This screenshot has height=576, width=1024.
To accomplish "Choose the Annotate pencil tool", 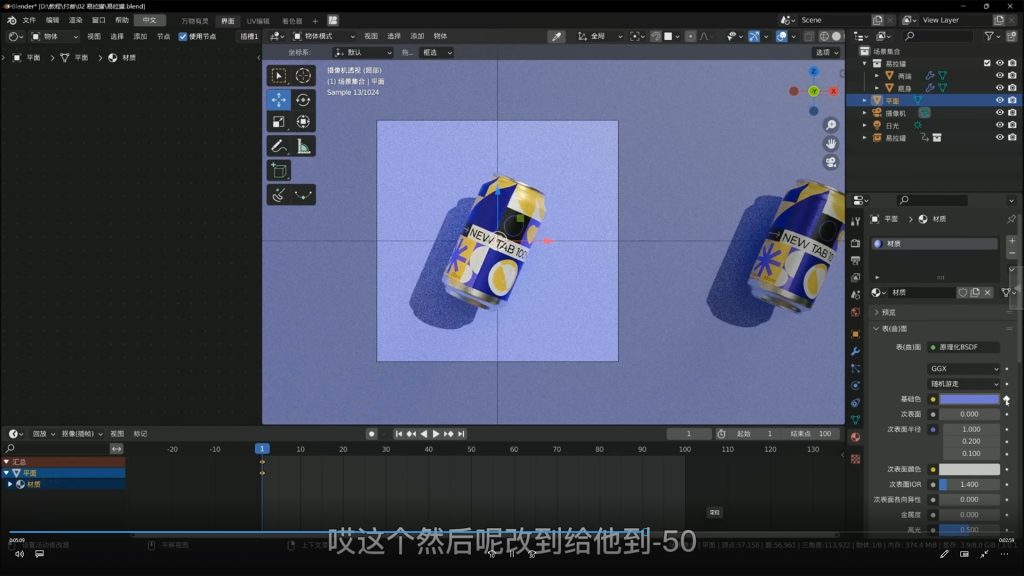I will (x=279, y=146).
